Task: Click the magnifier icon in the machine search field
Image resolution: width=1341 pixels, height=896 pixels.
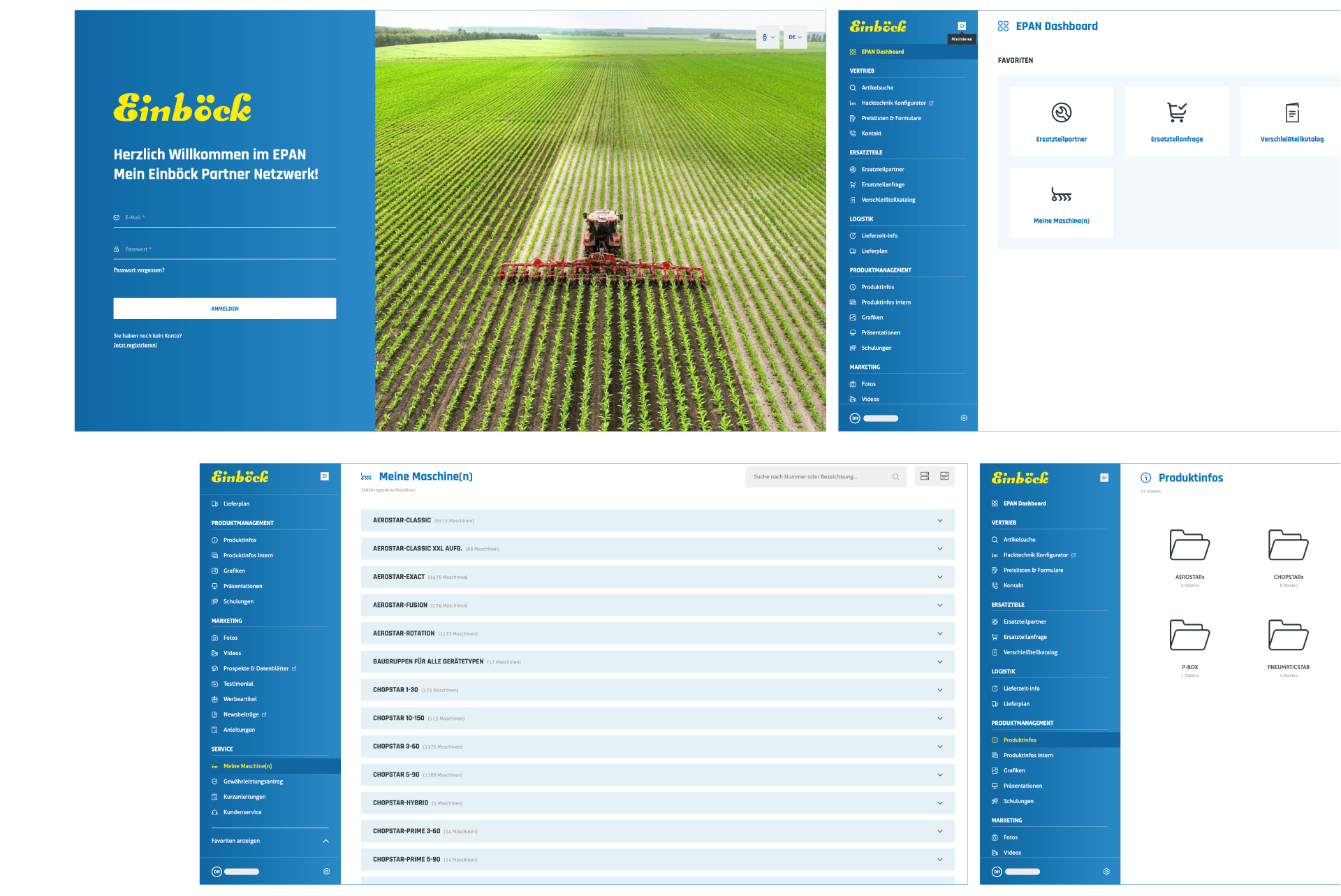Action: pyautogui.click(x=895, y=477)
